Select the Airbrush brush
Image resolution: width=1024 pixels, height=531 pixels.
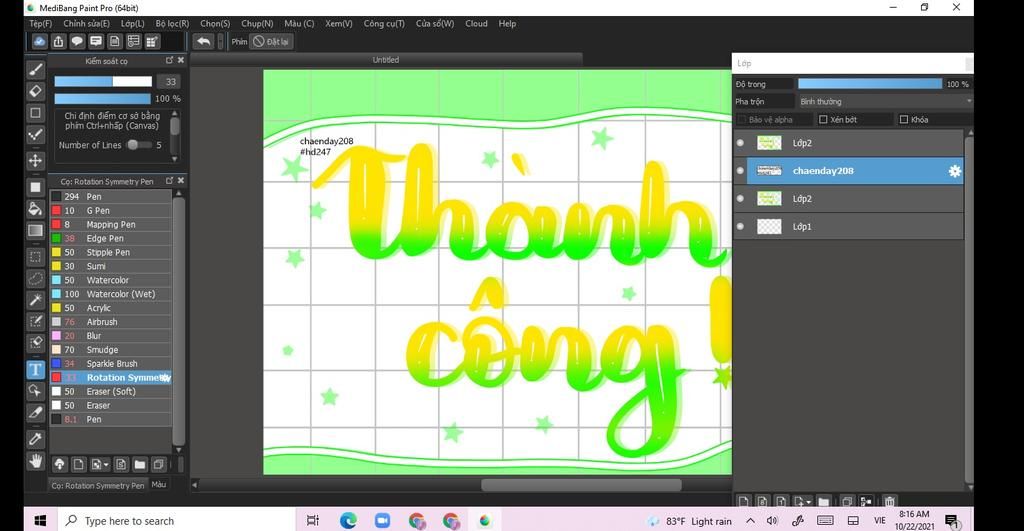[111, 322]
